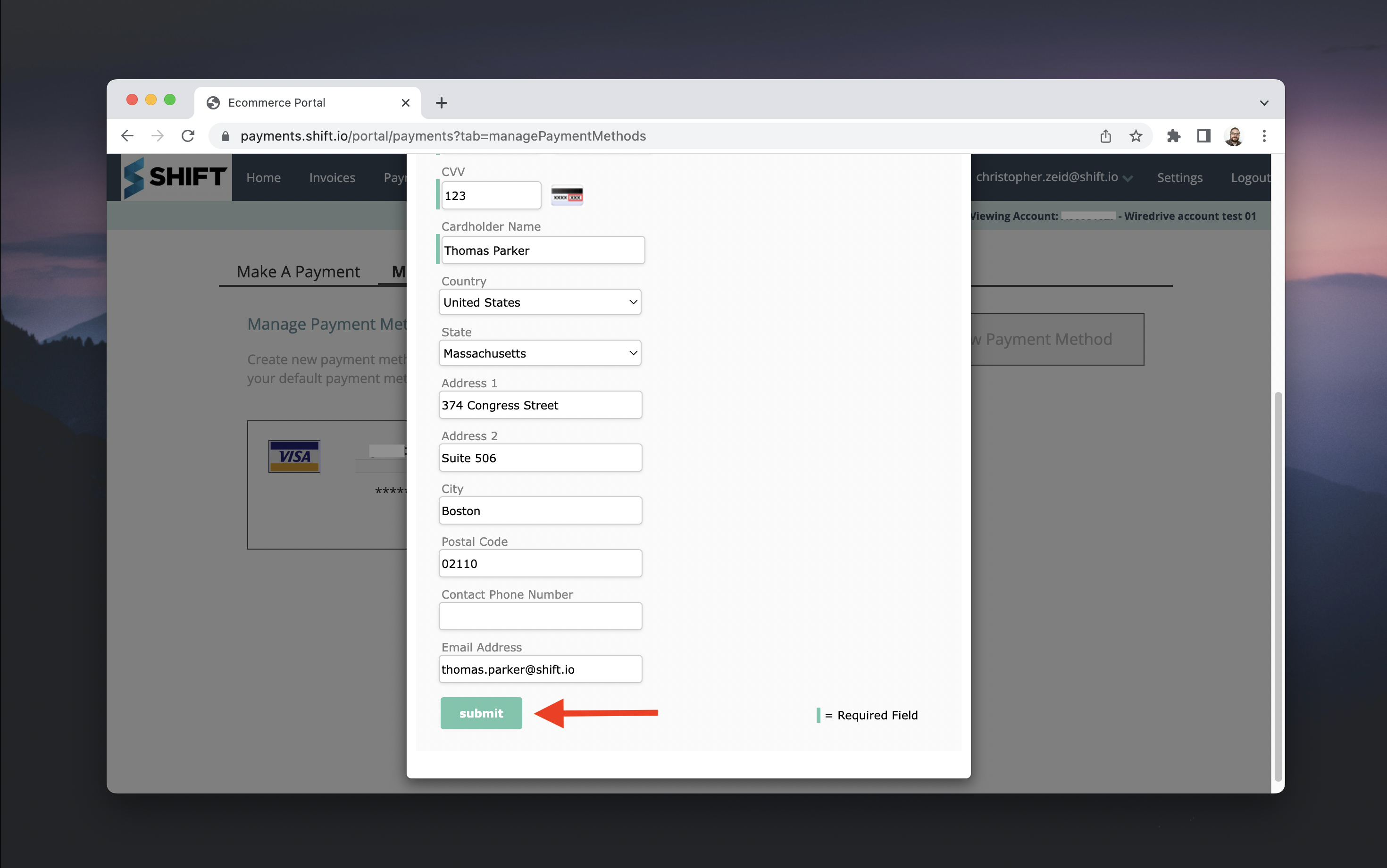Select the Visa card icon
Image resolution: width=1387 pixels, height=868 pixels.
click(293, 456)
